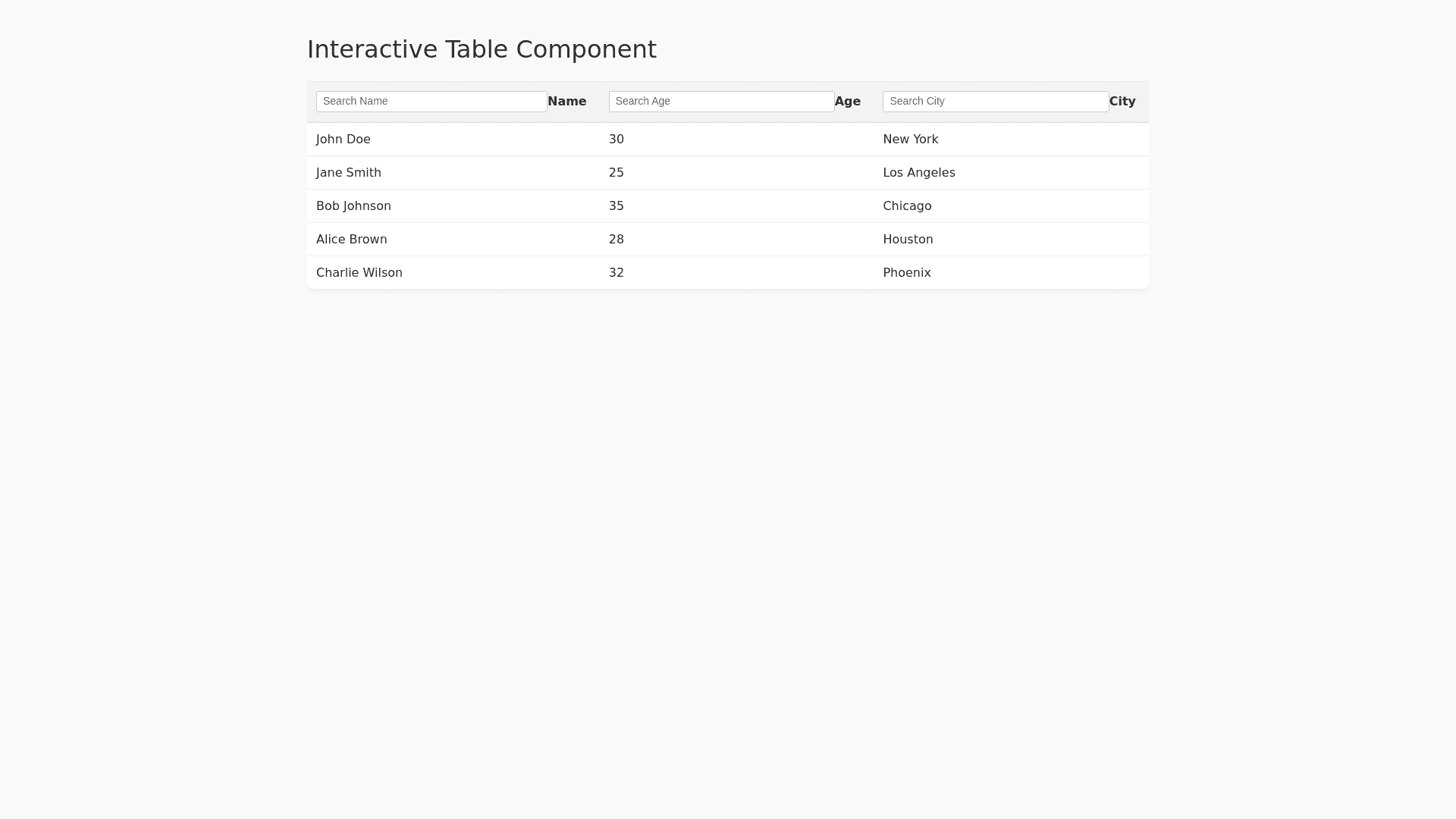This screenshot has width=1456, height=819.
Task: Sort by the Name column header
Action: pos(566,102)
